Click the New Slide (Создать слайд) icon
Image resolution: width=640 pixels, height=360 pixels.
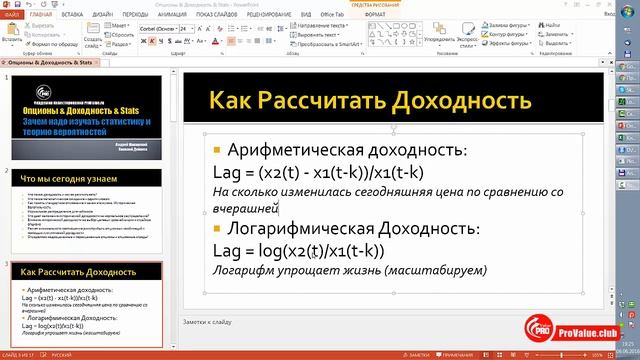93,29
